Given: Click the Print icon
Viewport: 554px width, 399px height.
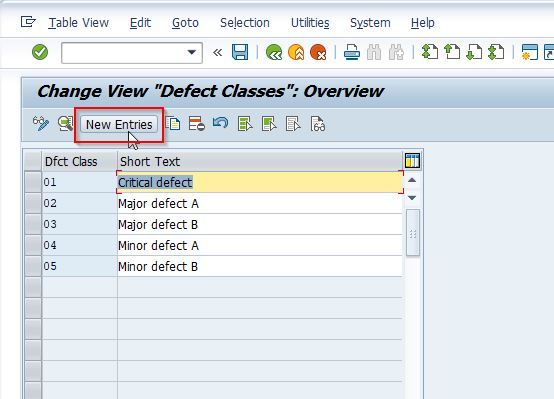Looking at the screenshot, I should click(x=352, y=52).
